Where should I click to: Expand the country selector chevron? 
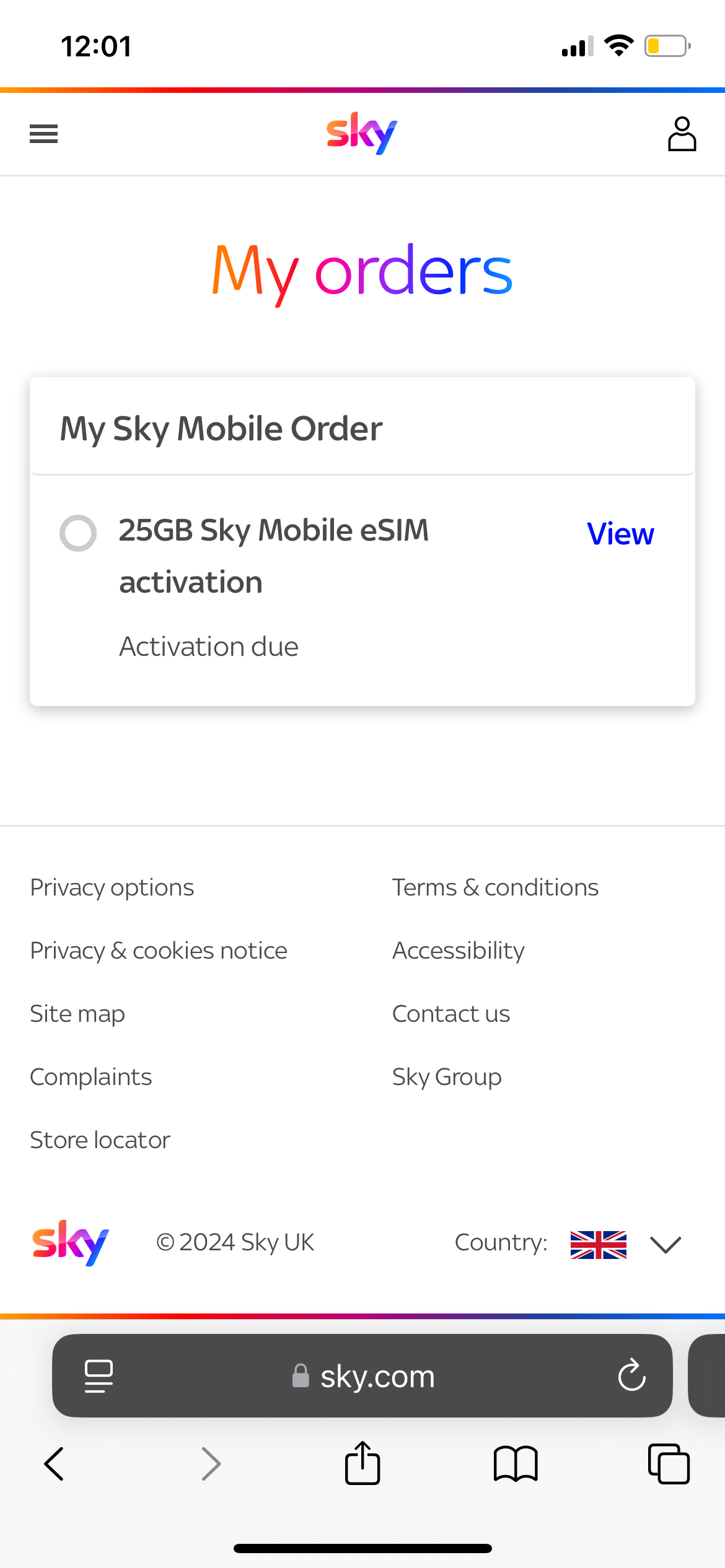pyautogui.click(x=666, y=1244)
